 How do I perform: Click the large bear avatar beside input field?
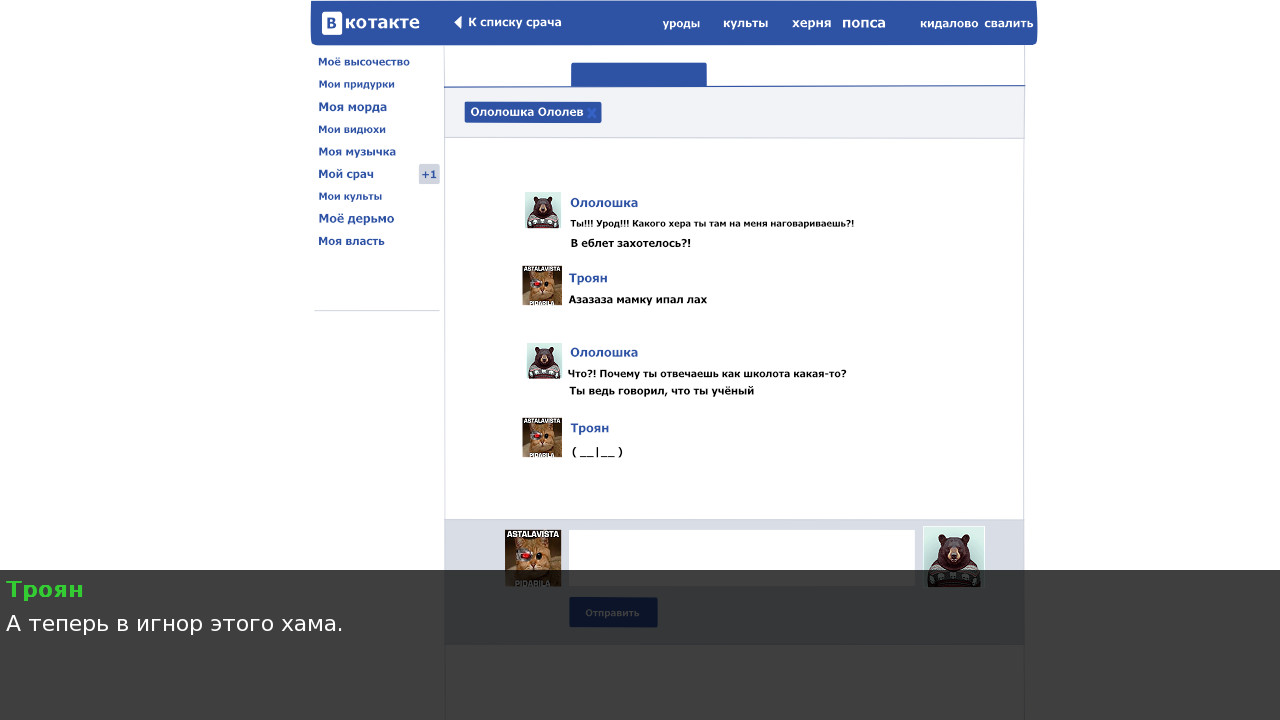pos(953,557)
